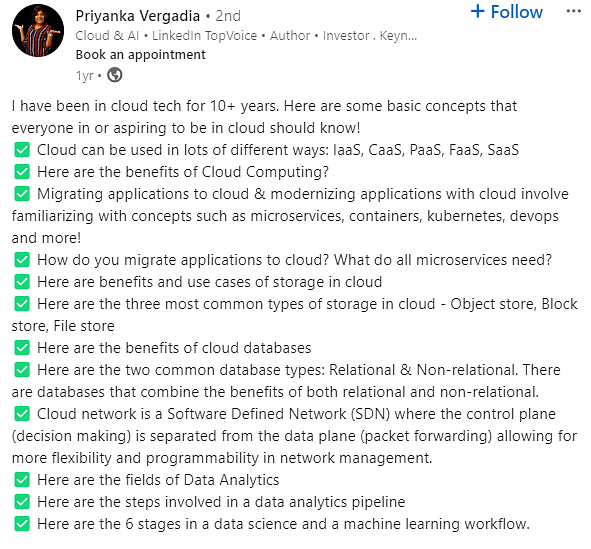Click checkmark beside benefits of cloud databases
The width and height of the screenshot is (591, 549).
pyautogui.click(x=22, y=347)
